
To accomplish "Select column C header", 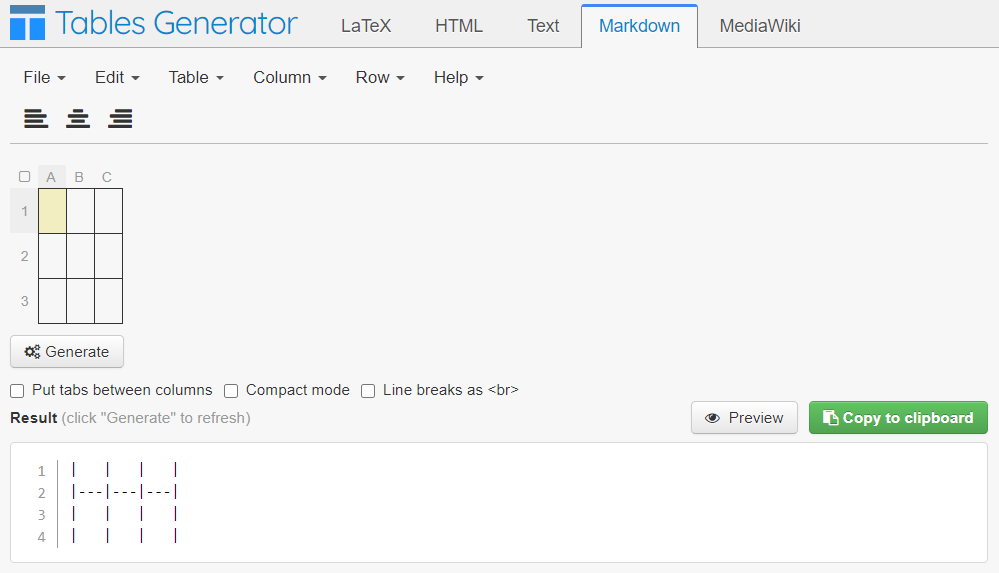I will pos(108,177).
